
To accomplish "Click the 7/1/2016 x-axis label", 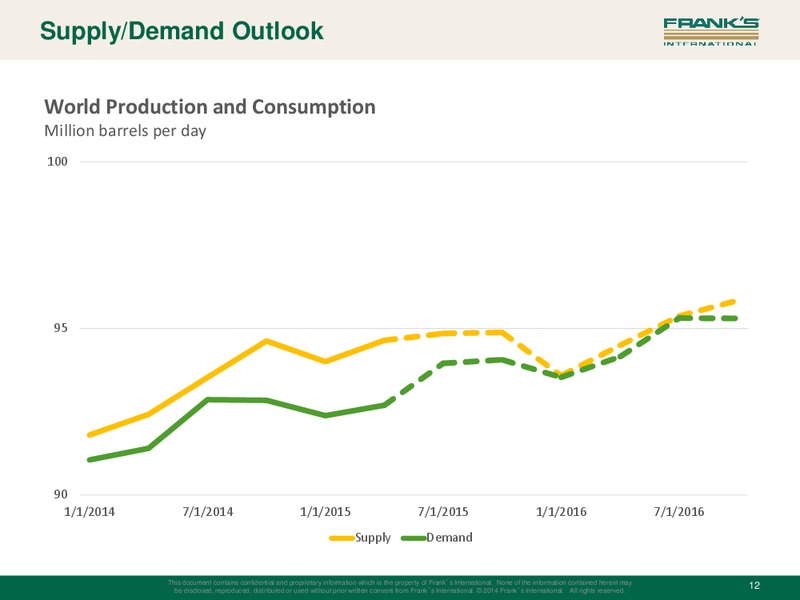I will [x=679, y=512].
